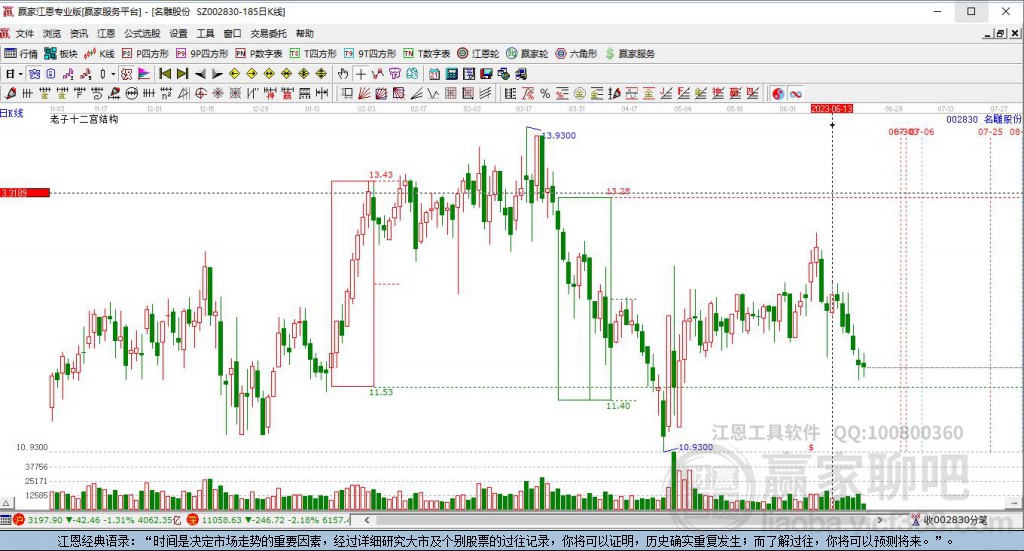Select the red pen drawing tool
1024x551 pixels.
10,93
